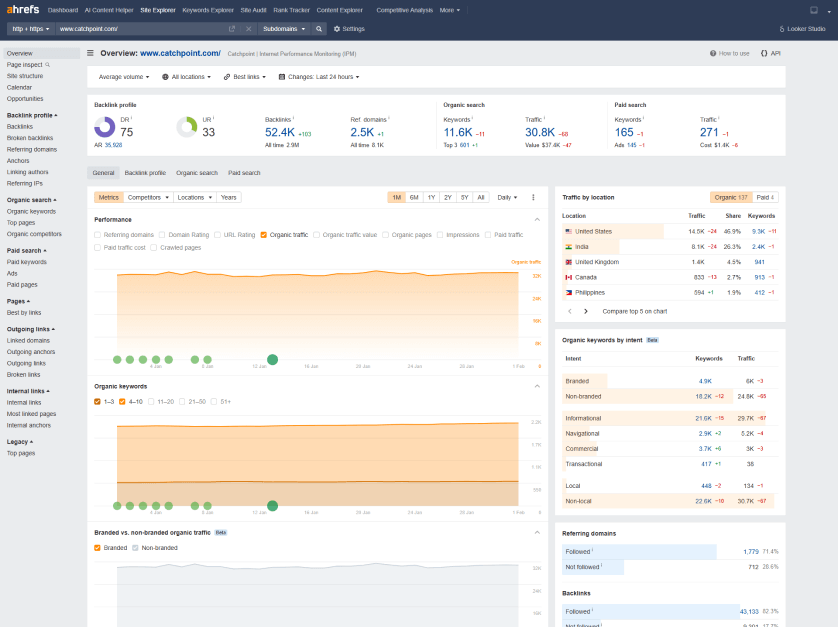Toggle the 11–20 keyword position checkbox
This screenshot has height=627, width=838.
click(150, 401)
